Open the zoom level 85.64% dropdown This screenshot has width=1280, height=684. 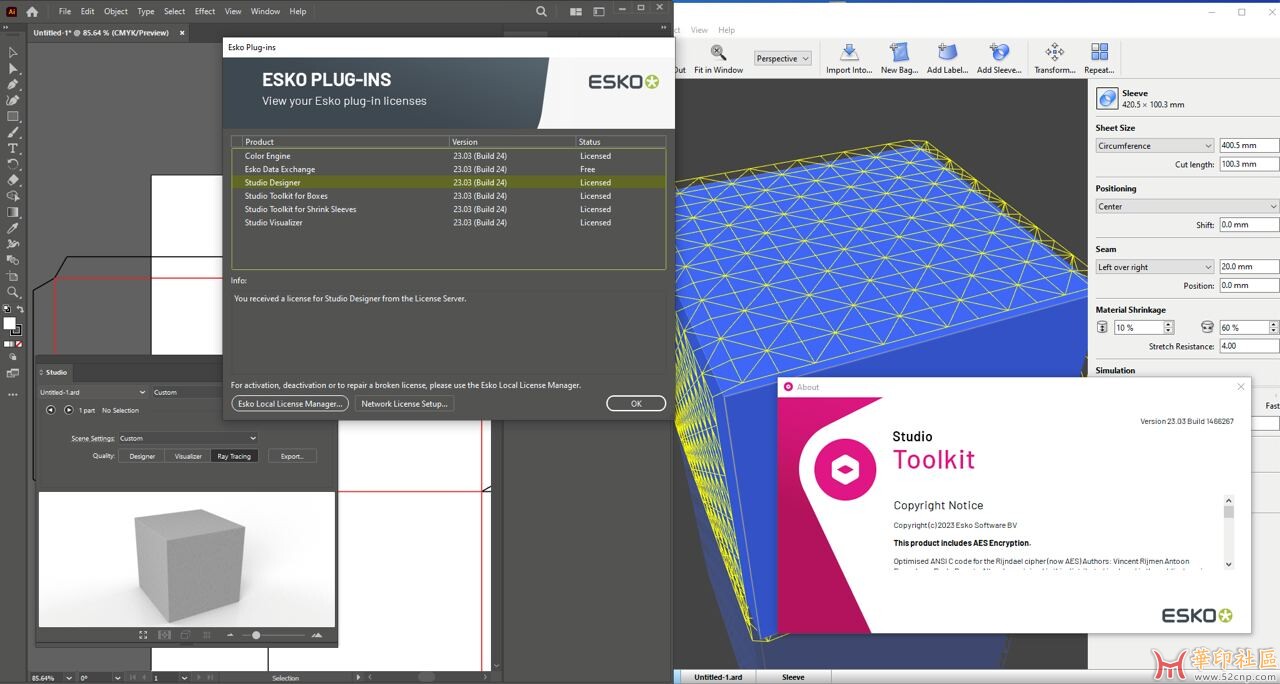(x=68, y=678)
